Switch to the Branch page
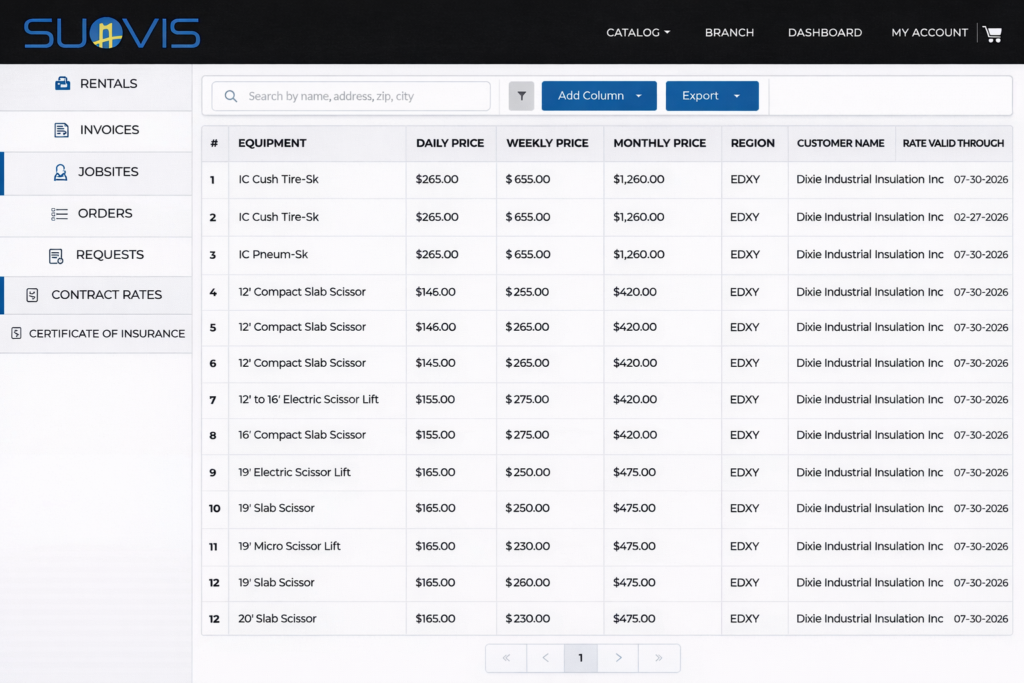 coord(729,32)
